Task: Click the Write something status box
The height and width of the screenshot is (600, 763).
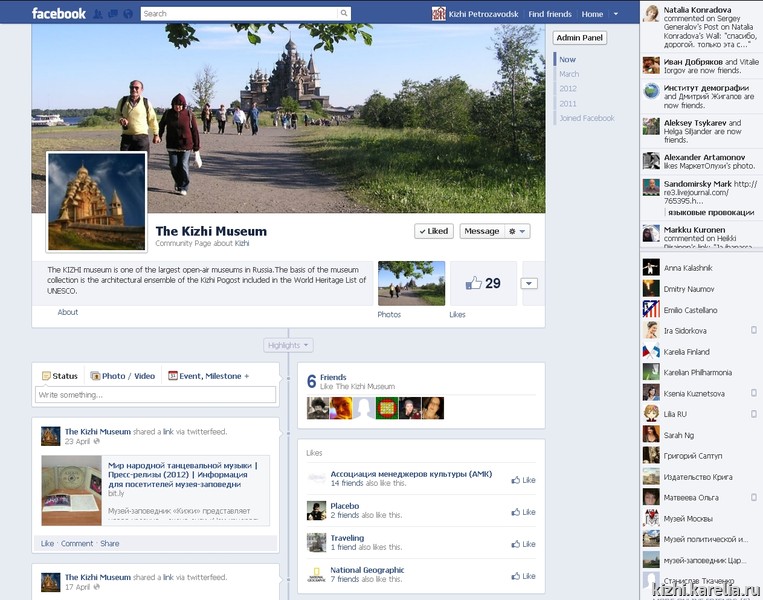Action: pyautogui.click(x=155, y=395)
